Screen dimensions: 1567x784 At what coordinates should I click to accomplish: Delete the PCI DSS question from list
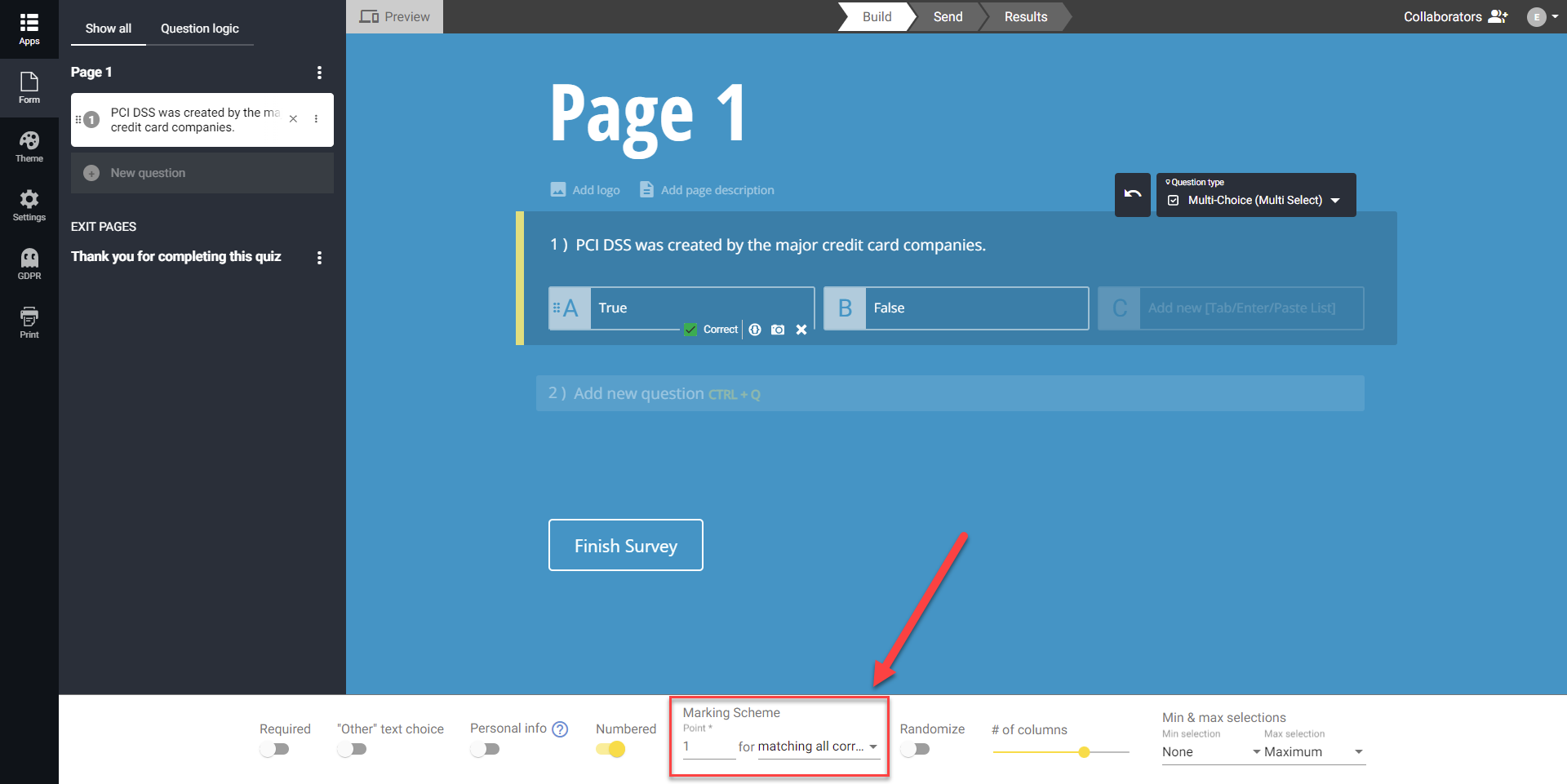pos(293,119)
